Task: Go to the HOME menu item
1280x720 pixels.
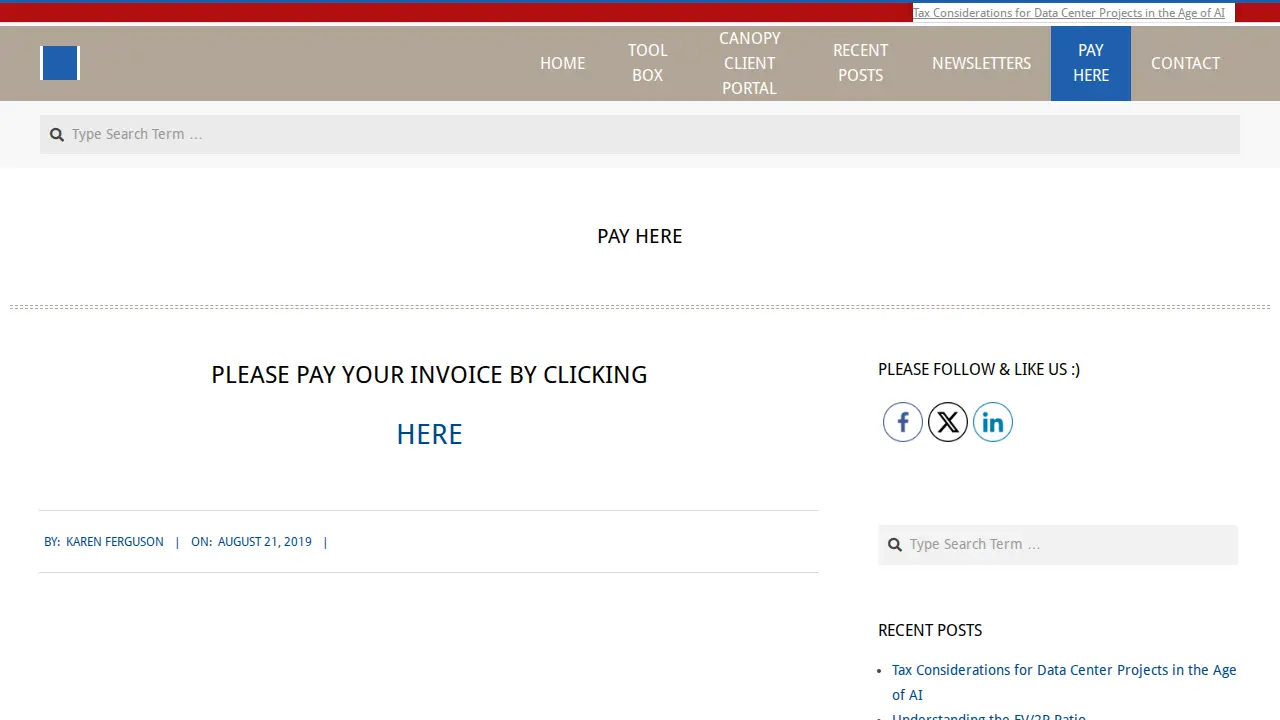Action: pos(562,63)
